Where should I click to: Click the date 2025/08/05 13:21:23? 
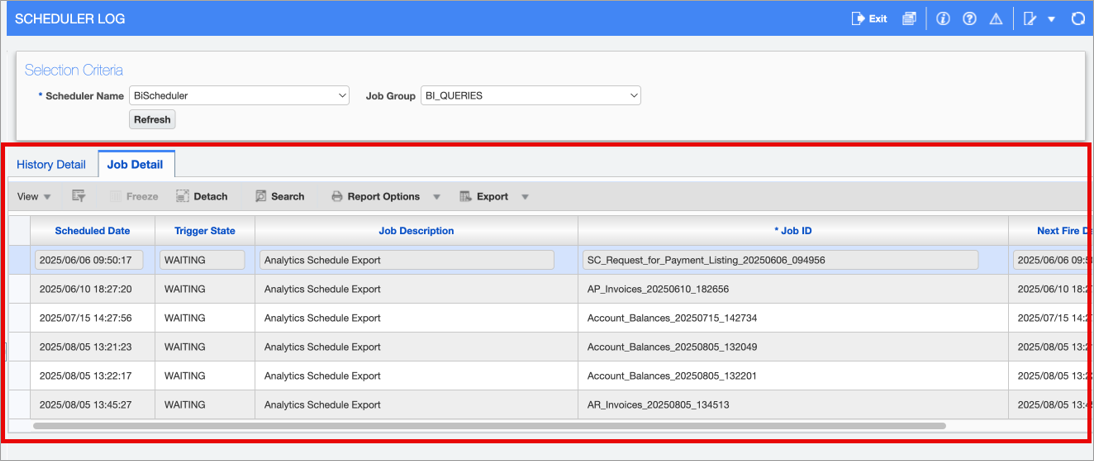pyautogui.click(x=86, y=347)
